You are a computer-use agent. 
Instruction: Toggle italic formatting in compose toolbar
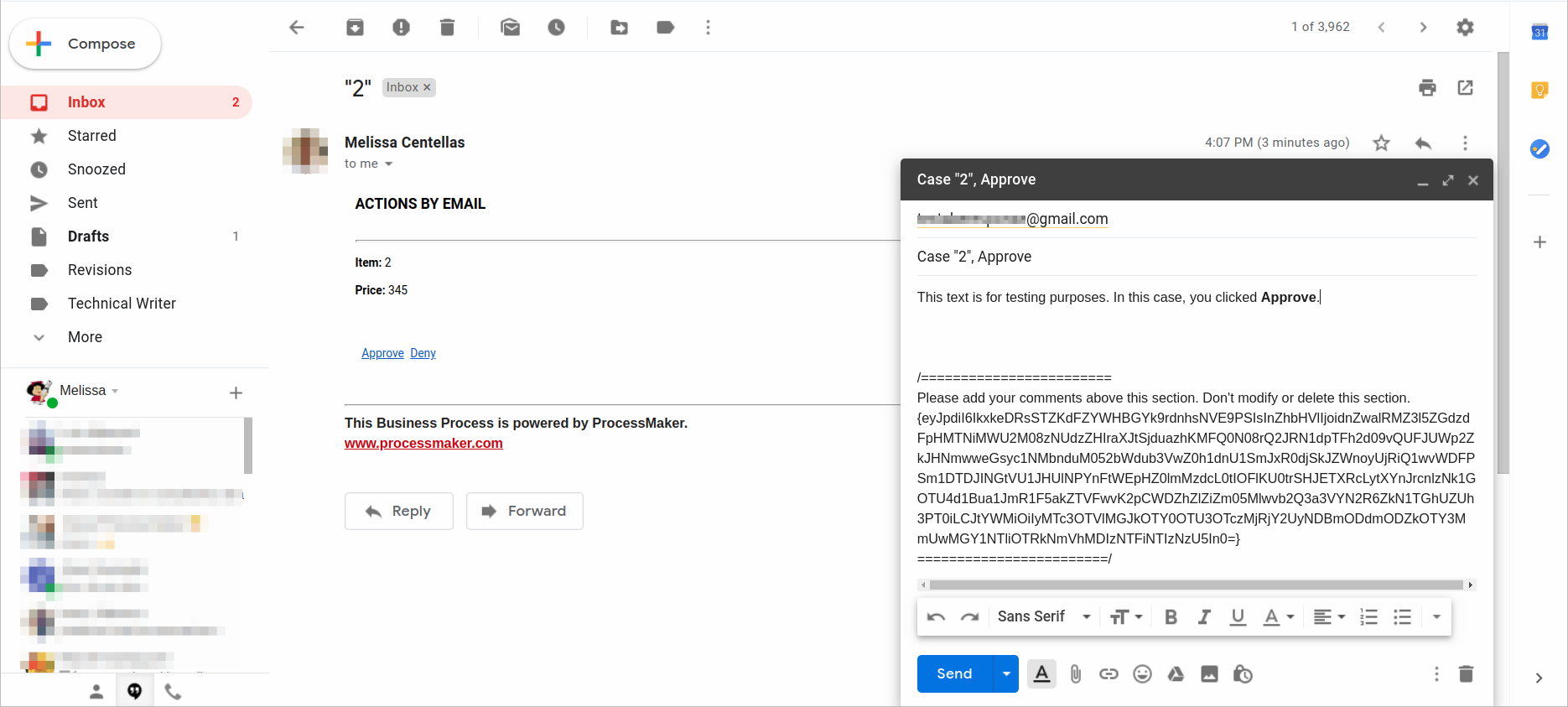[x=1204, y=617]
